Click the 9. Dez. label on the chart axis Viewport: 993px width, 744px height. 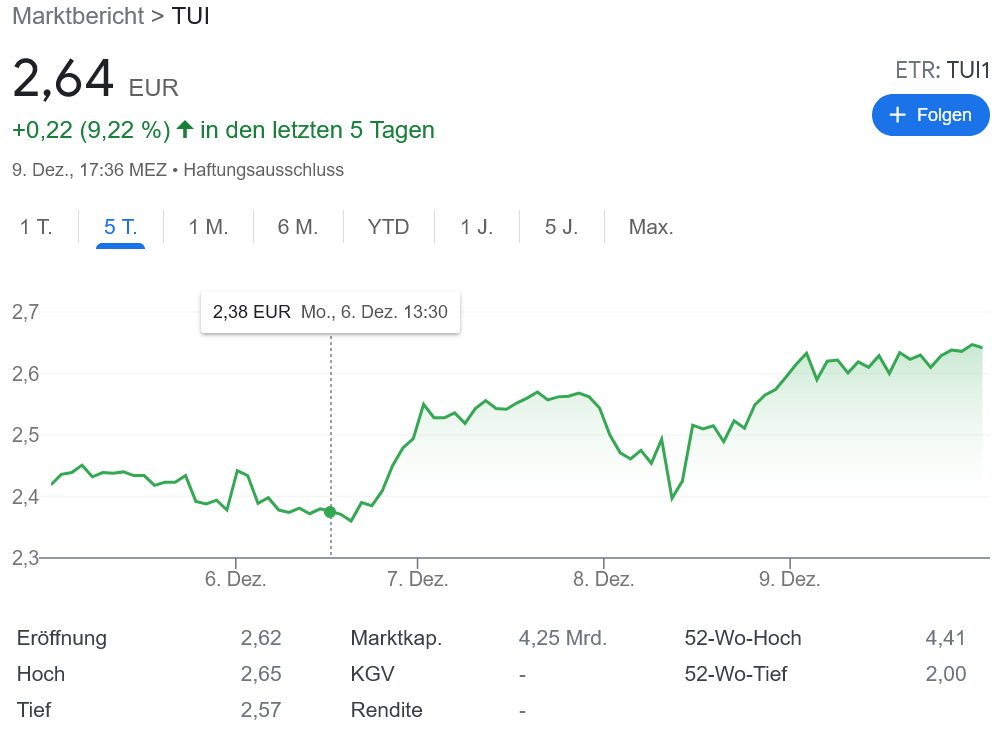pos(791,578)
